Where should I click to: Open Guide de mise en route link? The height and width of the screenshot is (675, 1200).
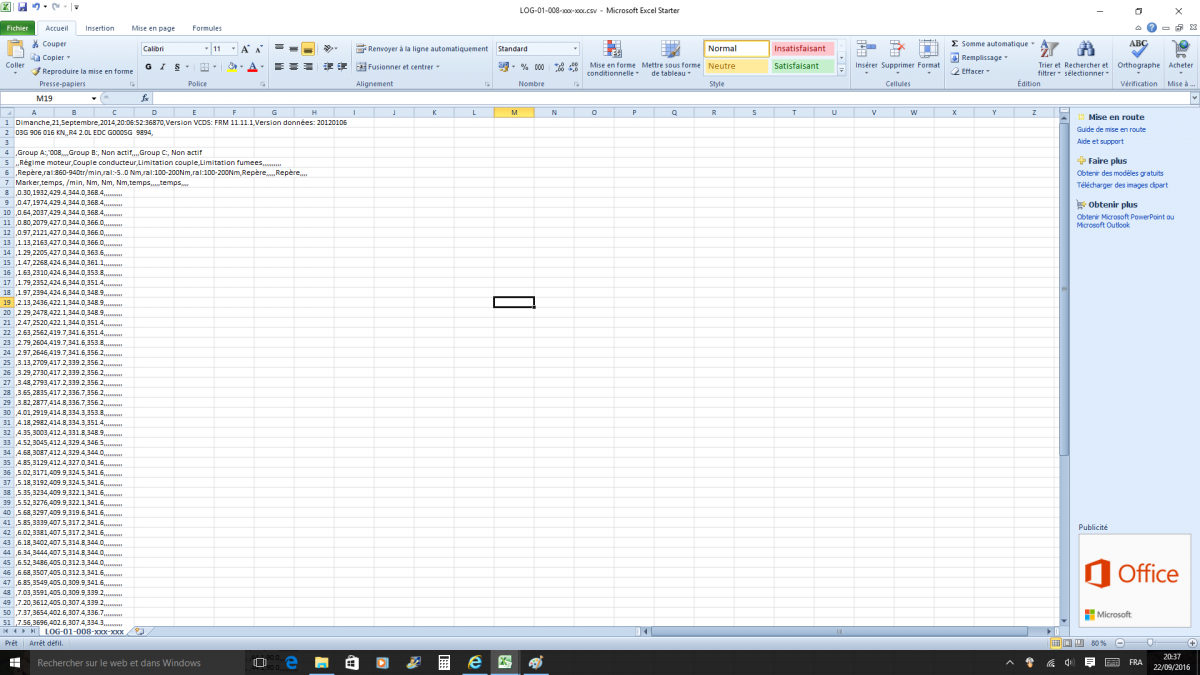1111,130
